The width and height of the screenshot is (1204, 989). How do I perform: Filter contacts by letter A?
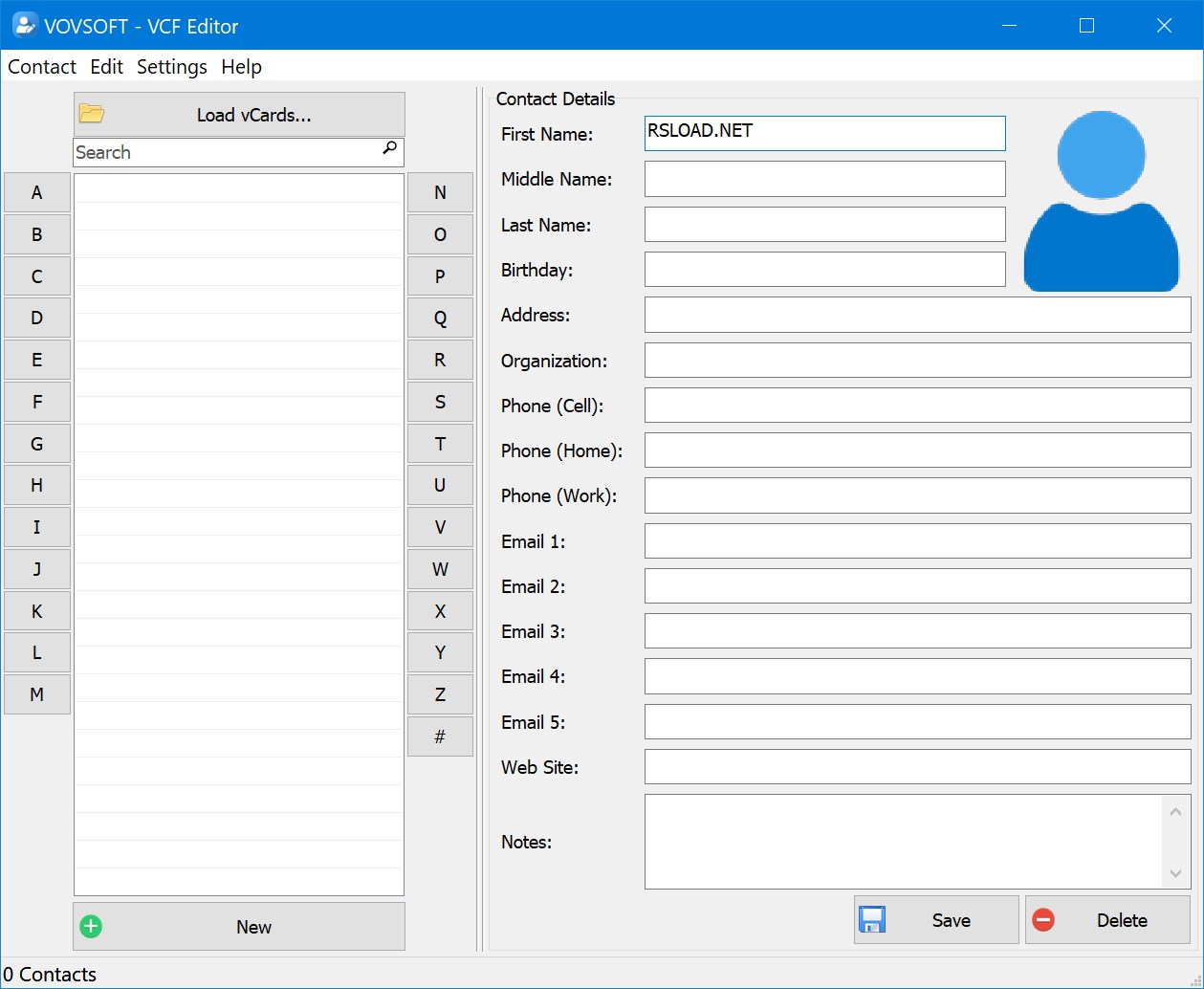[37, 191]
